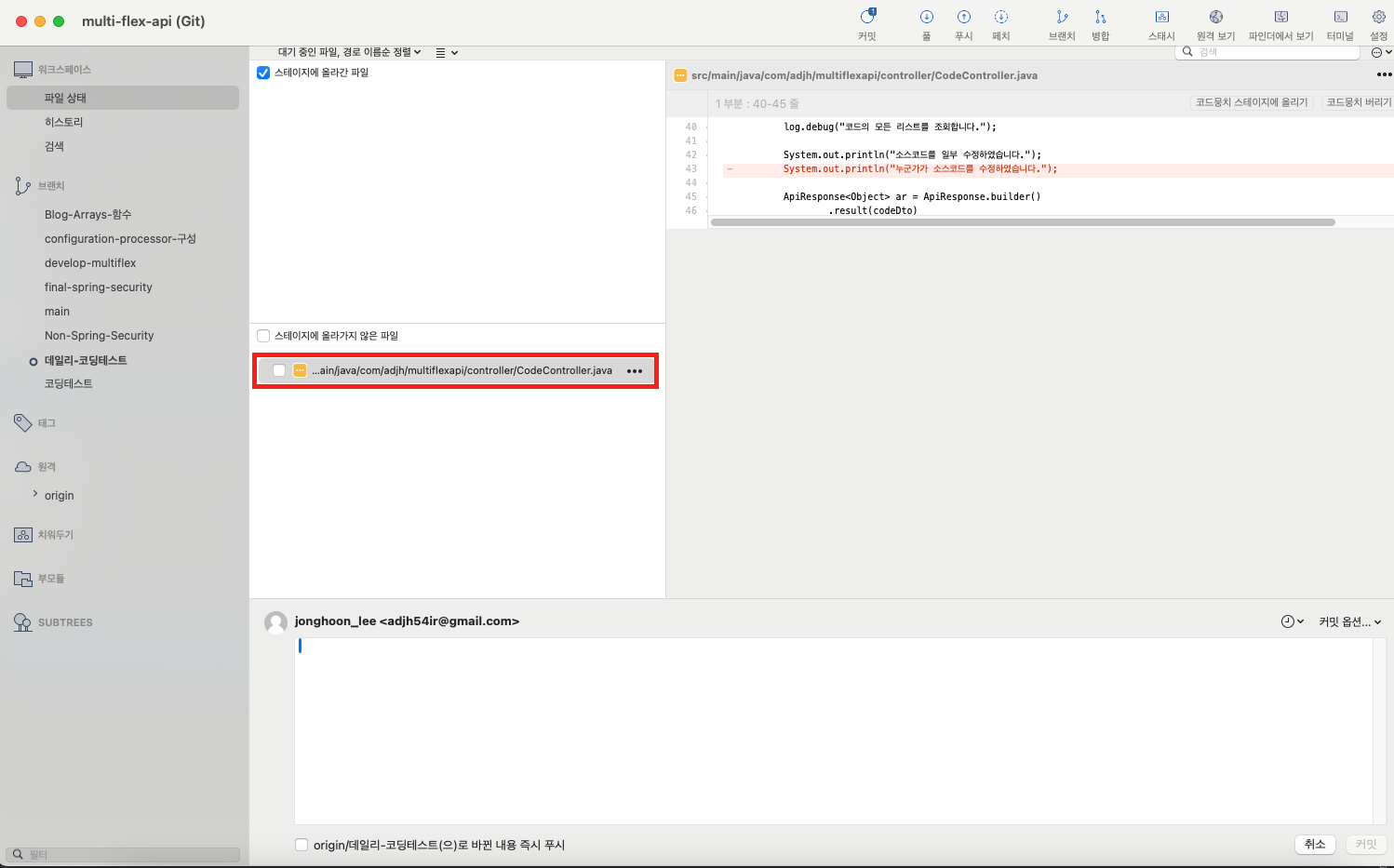Click the 검색 search field at top right
Image resolution: width=1394 pixels, height=868 pixels.
tap(1267, 52)
